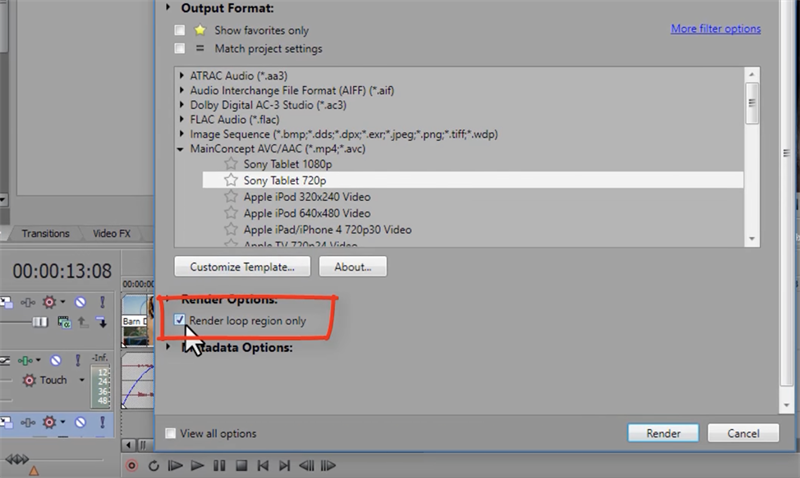
Task: Expand Dolby Digital AC-3 Studio format
Action: click(182, 105)
